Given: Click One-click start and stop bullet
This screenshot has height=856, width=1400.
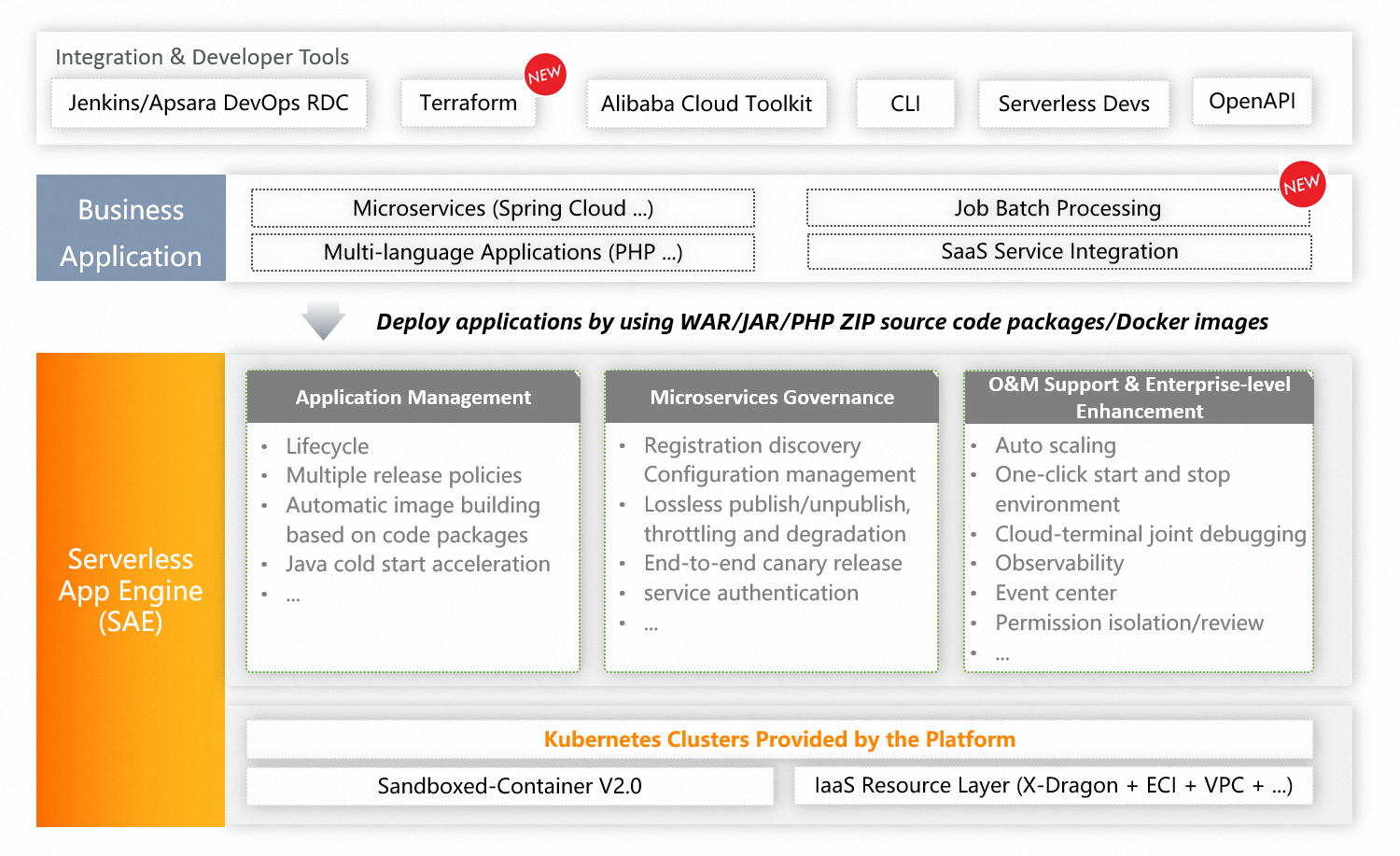Looking at the screenshot, I should [1113, 489].
